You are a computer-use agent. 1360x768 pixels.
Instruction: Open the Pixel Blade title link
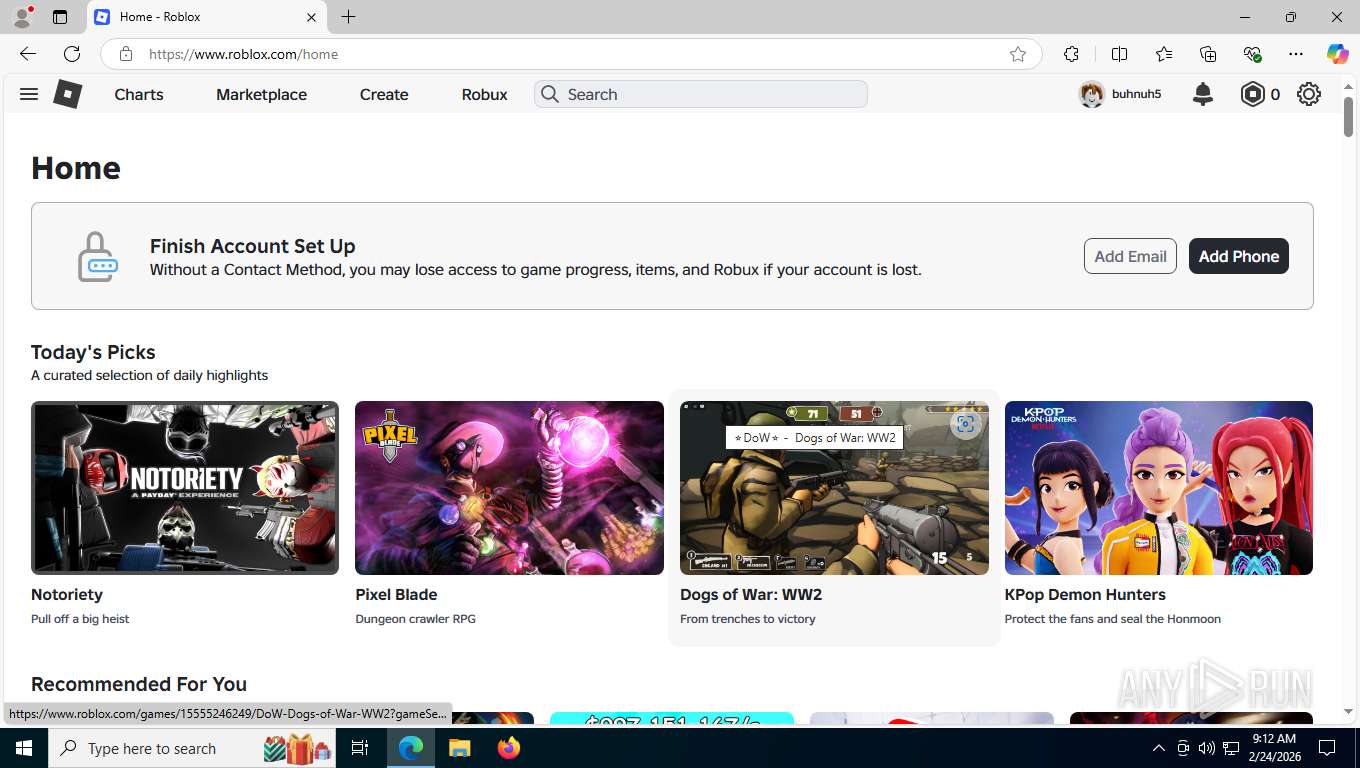(x=396, y=594)
